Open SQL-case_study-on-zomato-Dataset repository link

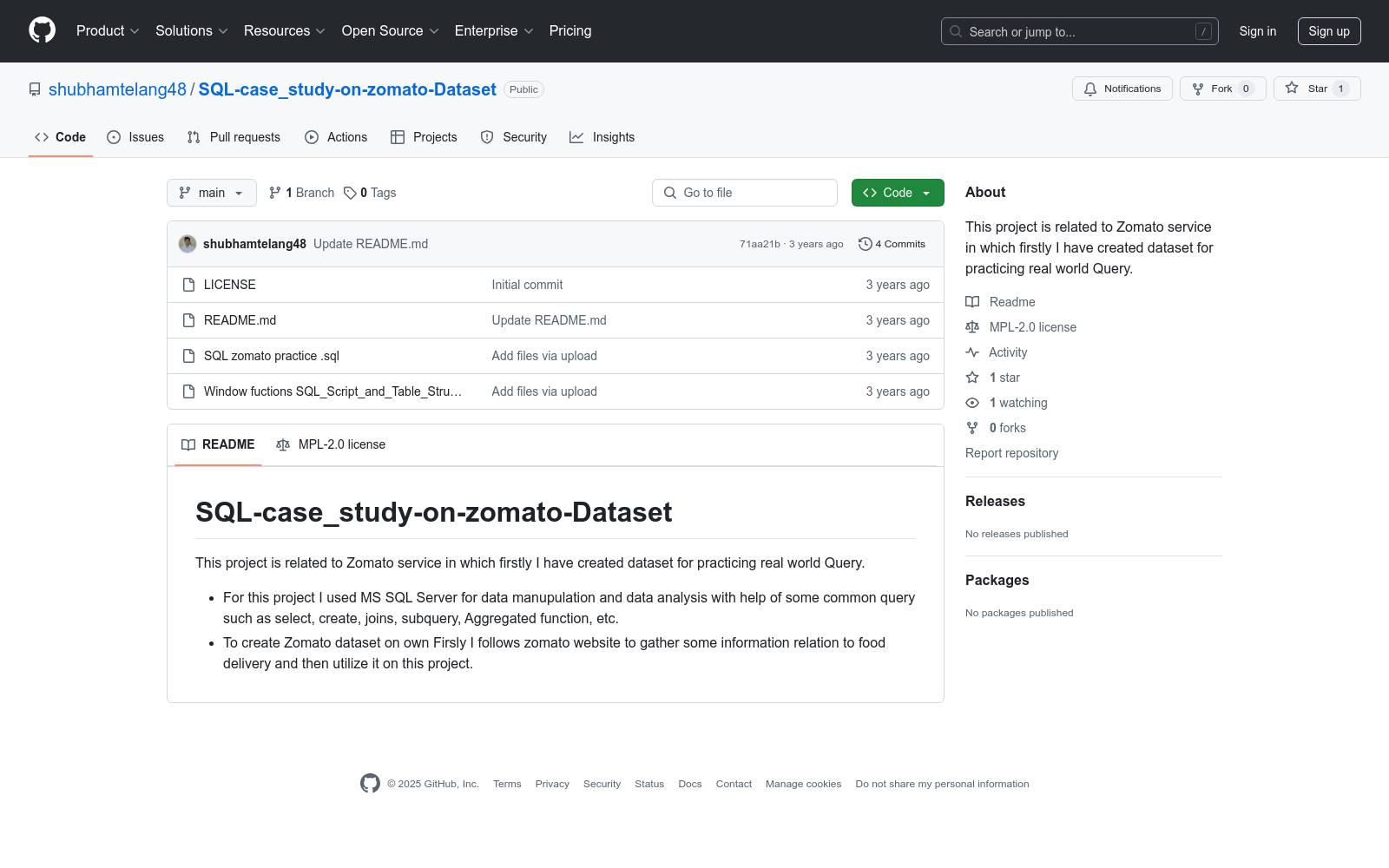pyautogui.click(x=347, y=89)
